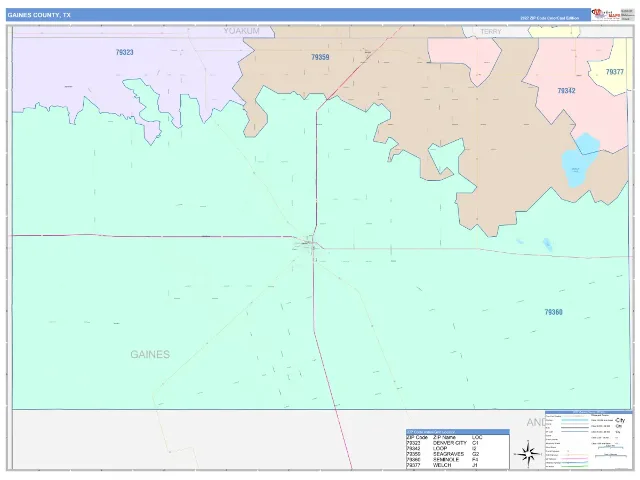Select the 79377 ZIP code label

point(615,72)
